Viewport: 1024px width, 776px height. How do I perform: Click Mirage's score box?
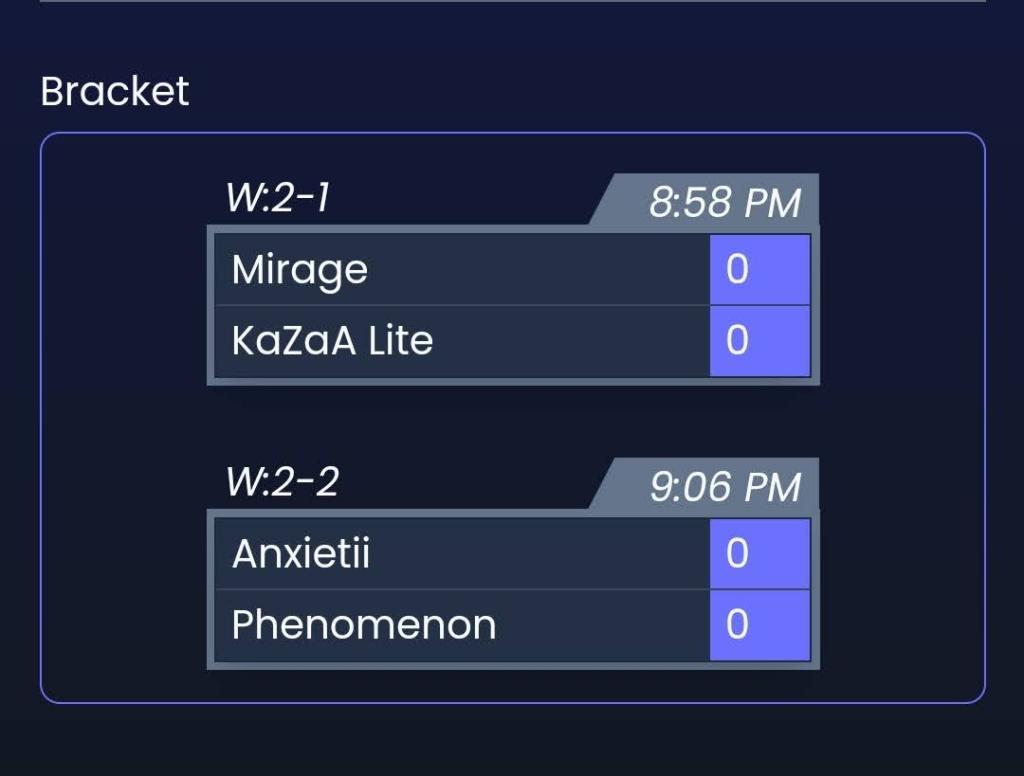759,270
